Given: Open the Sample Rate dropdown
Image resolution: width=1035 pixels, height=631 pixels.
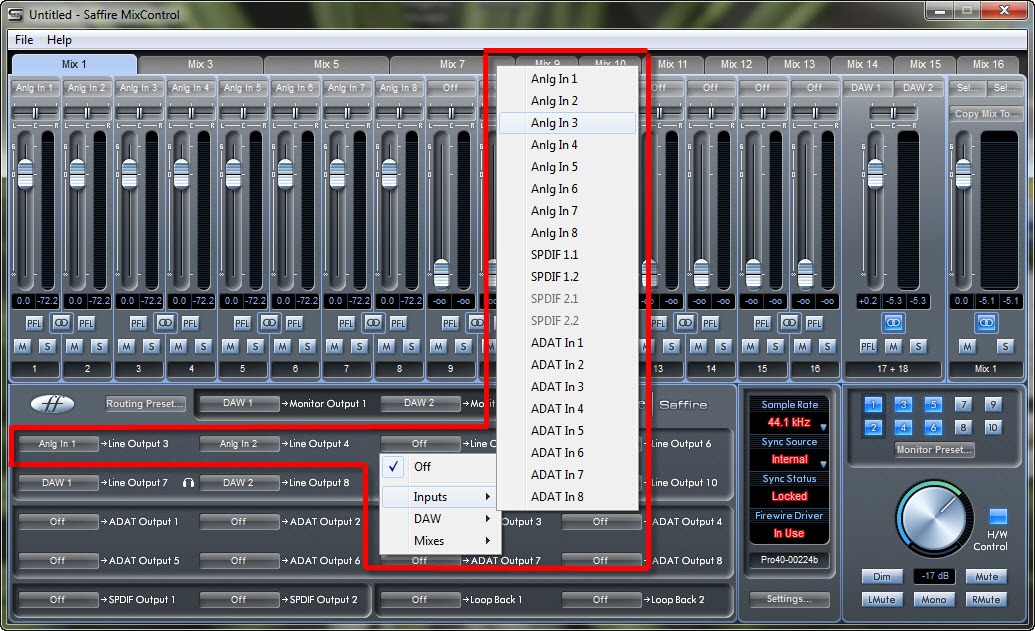Looking at the screenshot, I should (x=790, y=422).
